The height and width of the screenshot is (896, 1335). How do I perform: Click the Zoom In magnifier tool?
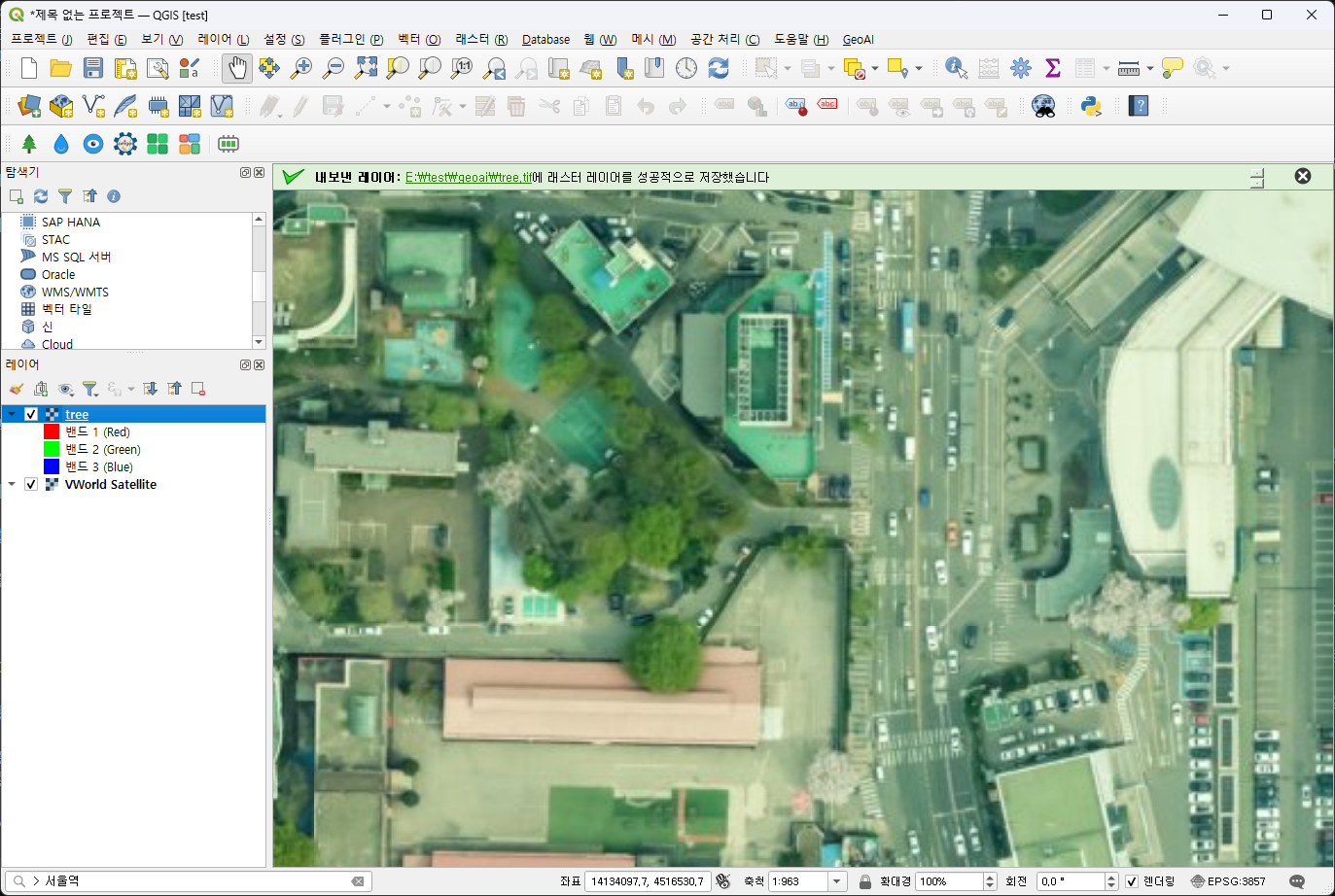[301, 68]
